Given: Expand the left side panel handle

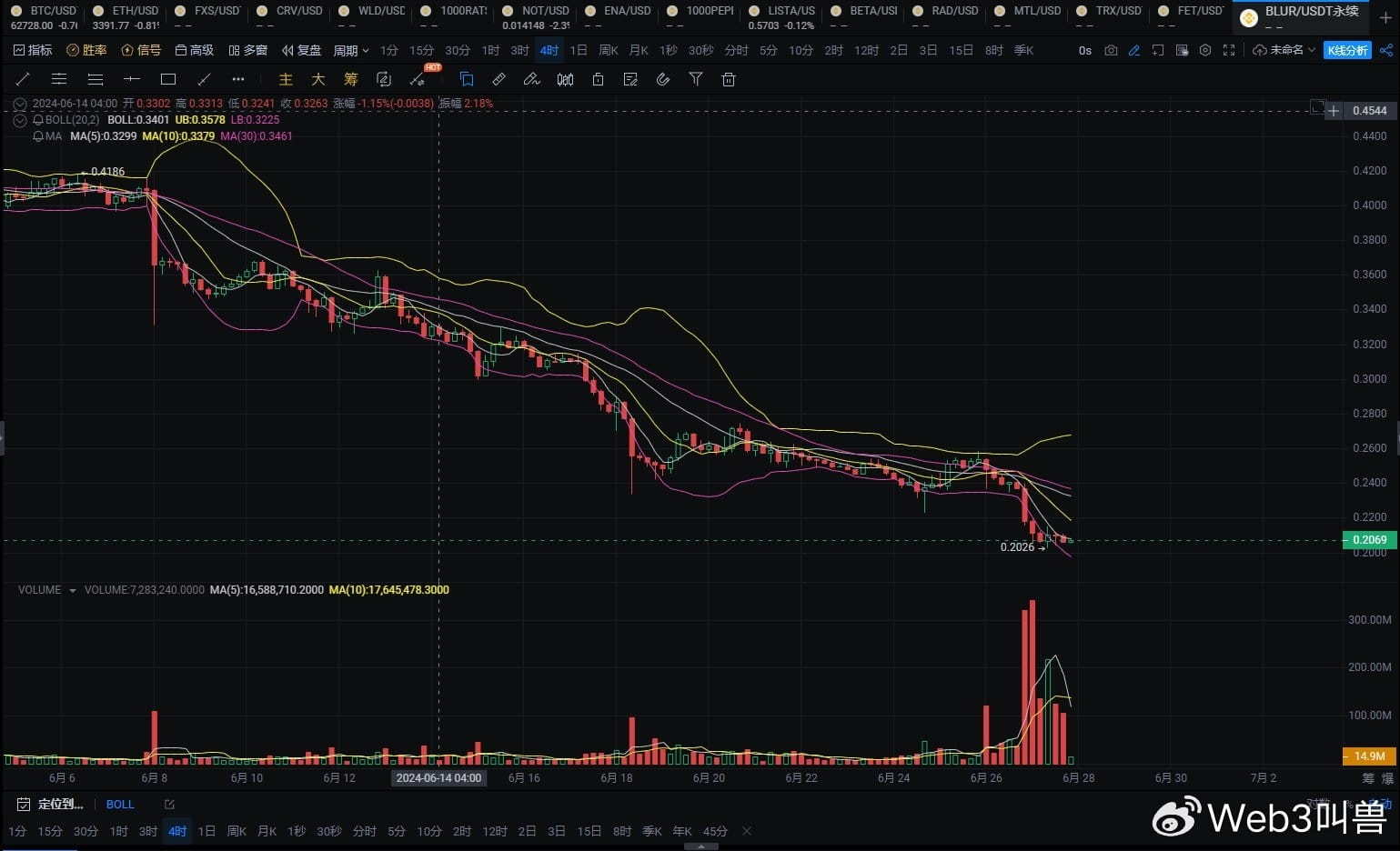Looking at the screenshot, I should (x=2, y=437).
